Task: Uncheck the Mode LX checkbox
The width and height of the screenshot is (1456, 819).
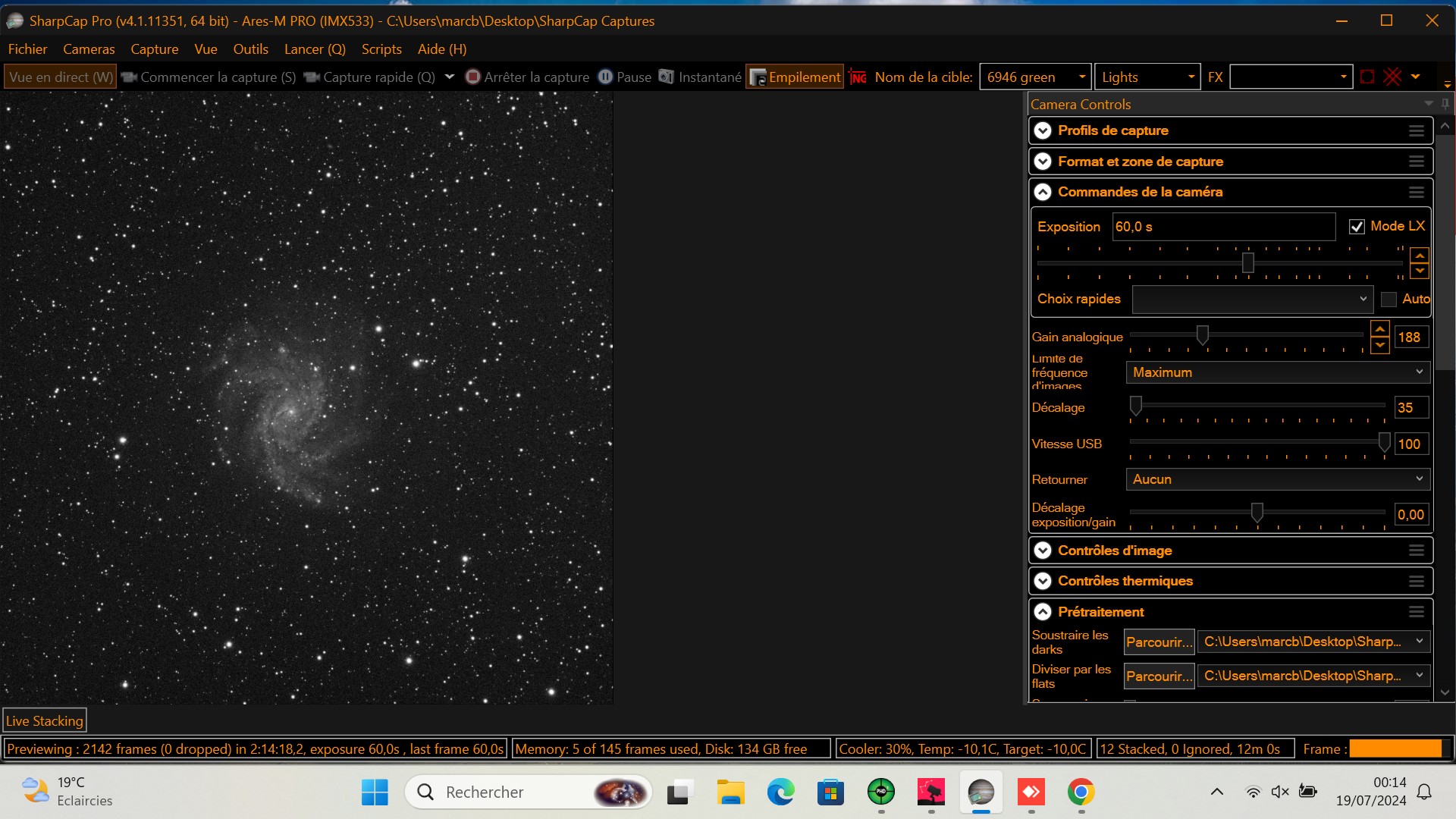Action: coord(1357,227)
